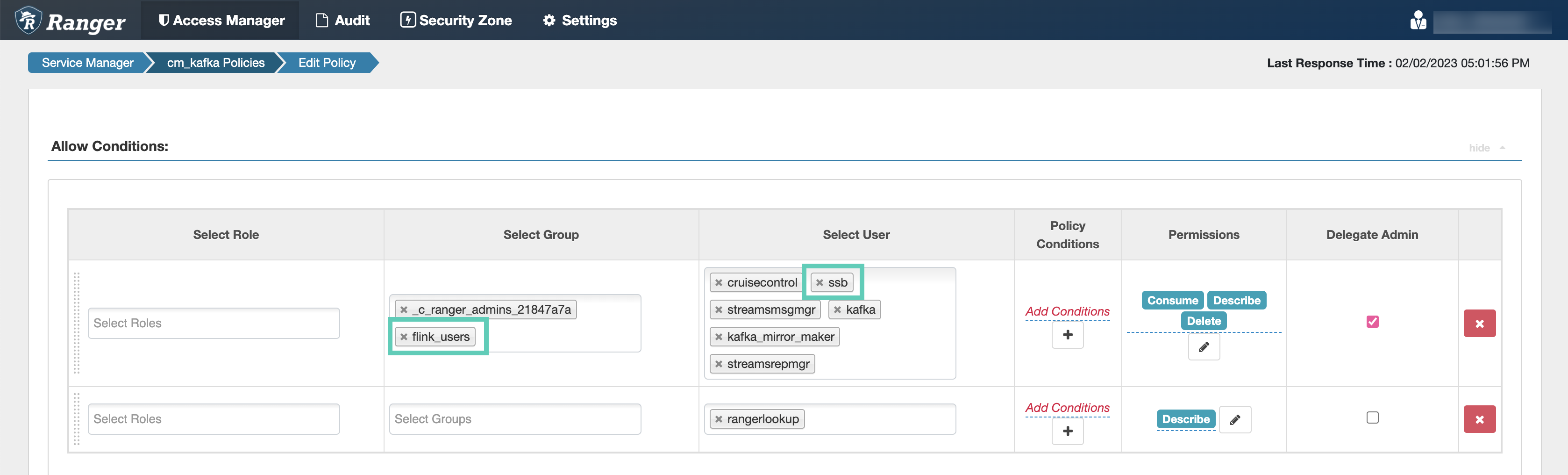The width and height of the screenshot is (1568, 475).
Task: Delete the rangerlookup allow condition row
Action: coord(1479,419)
